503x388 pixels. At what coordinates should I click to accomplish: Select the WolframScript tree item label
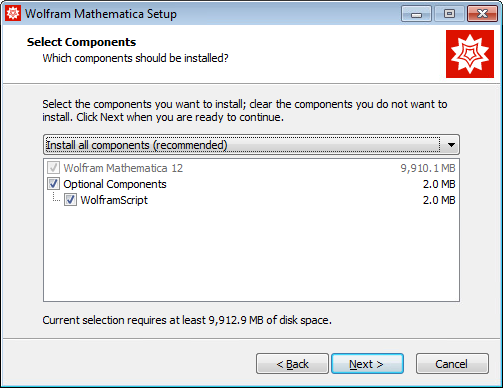[114, 200]
